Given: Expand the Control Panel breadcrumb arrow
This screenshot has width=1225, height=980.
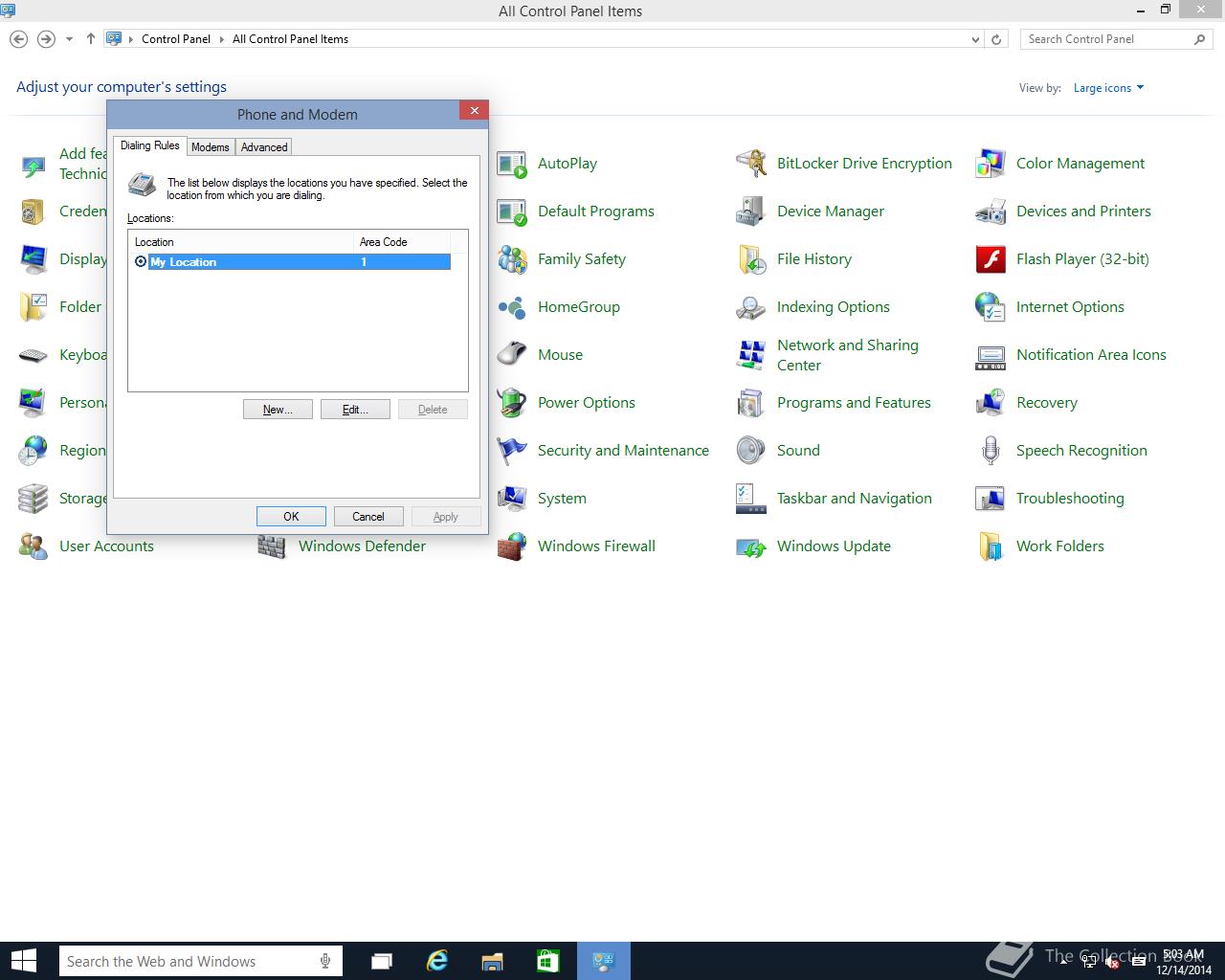Looking at the screenshot, I should pyautogui.click(x=222, y=39).
